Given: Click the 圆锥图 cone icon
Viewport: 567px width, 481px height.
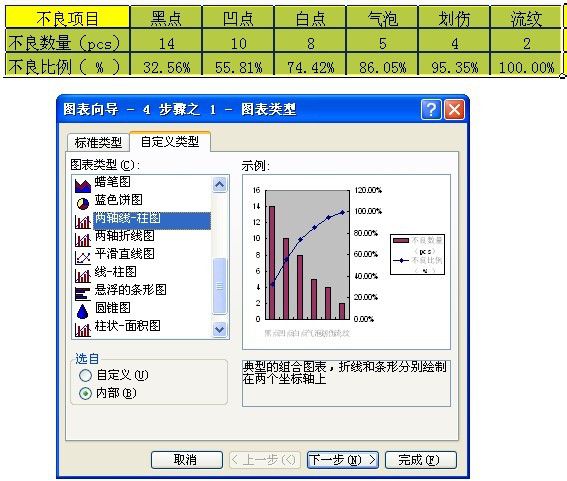Looking at the screenshot, I should (x=83, y=311).
